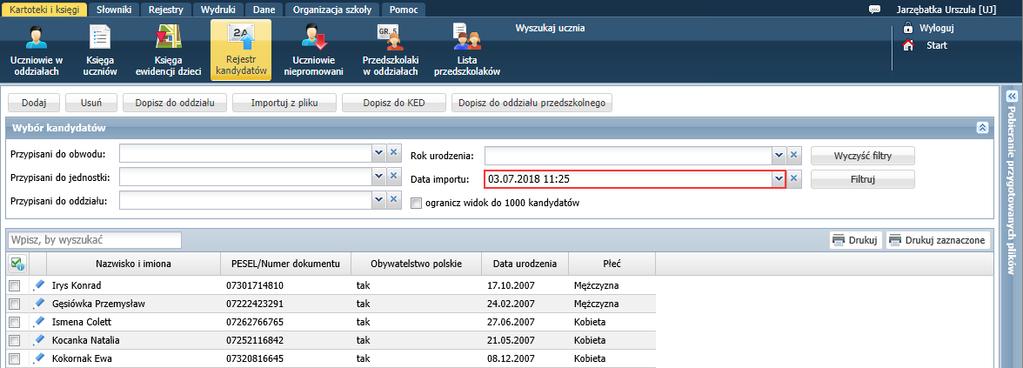The height and width of the screenshot is (368, 1023).
Task: Open the Pomoc tab
Action: tap(403, 10)
